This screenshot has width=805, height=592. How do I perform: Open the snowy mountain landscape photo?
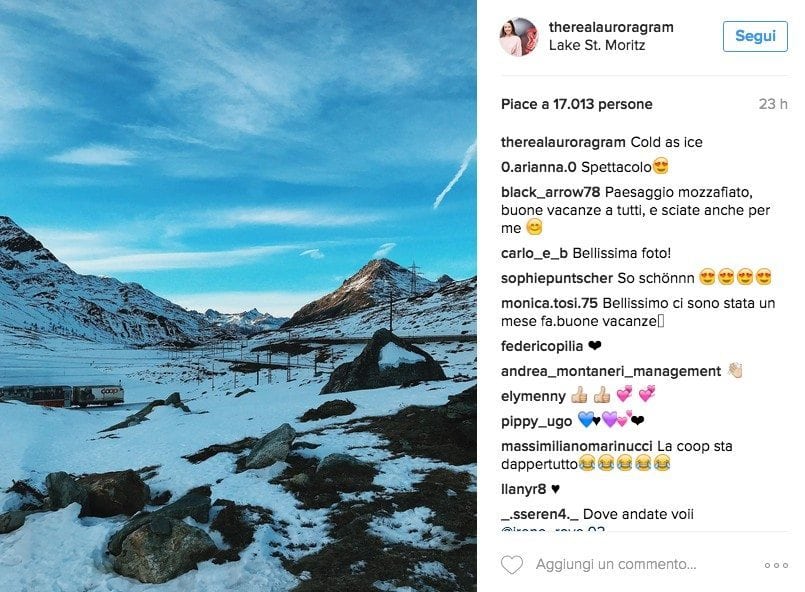click(x=238, y=296)
